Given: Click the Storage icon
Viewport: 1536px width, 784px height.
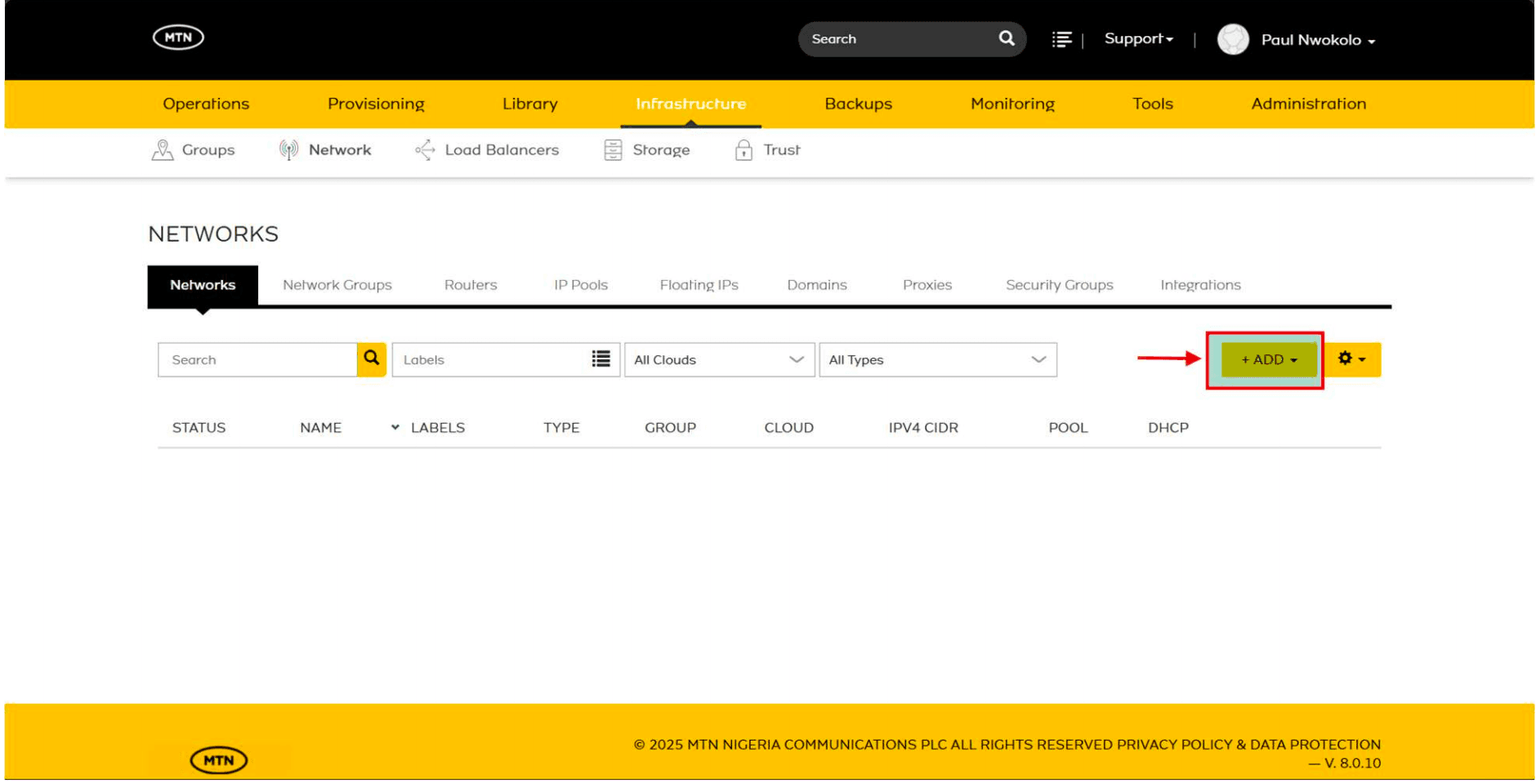Looking at the screenshot, I should 613,149.
